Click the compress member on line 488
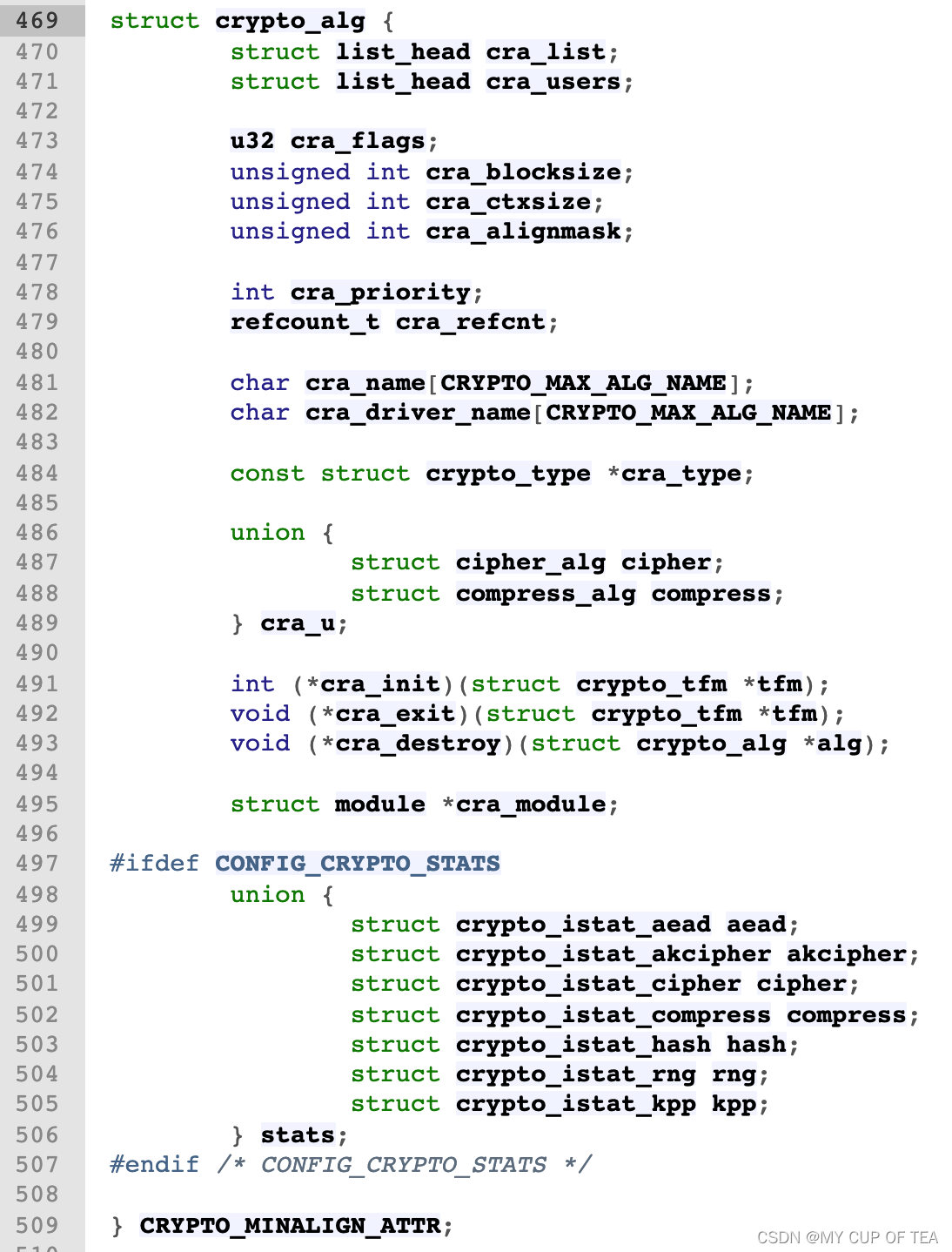952x1252 pixels. [712, 594]
